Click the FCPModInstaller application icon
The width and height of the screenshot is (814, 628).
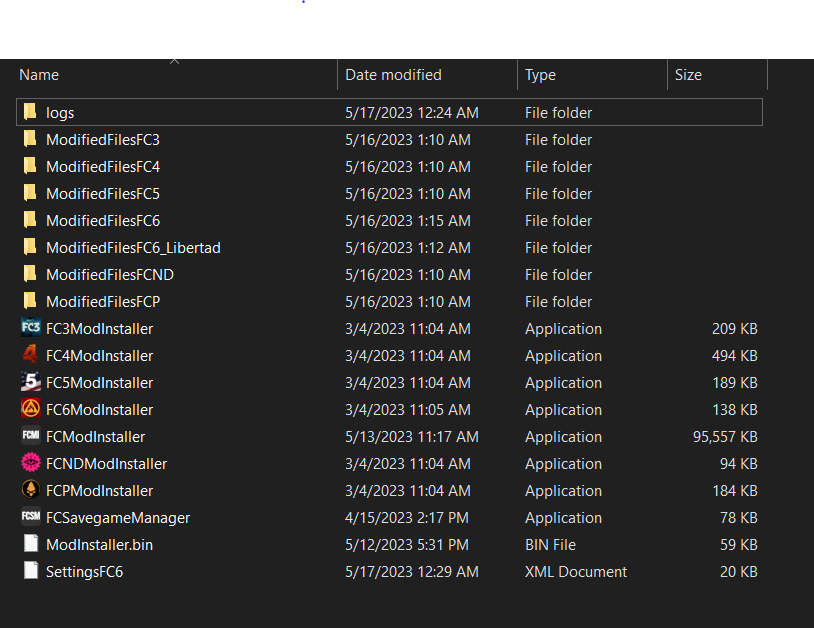pyautogui.click(x=30, y=490)
